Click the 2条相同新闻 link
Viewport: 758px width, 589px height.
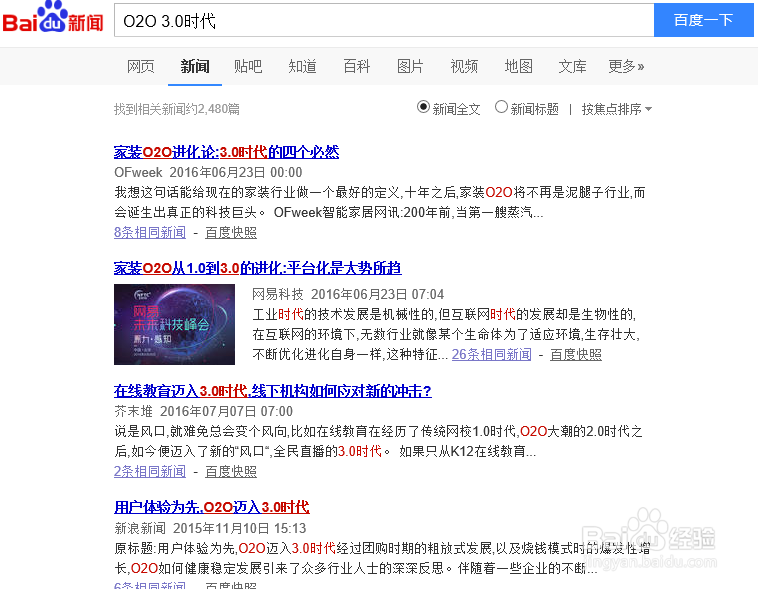pos(150,471)
